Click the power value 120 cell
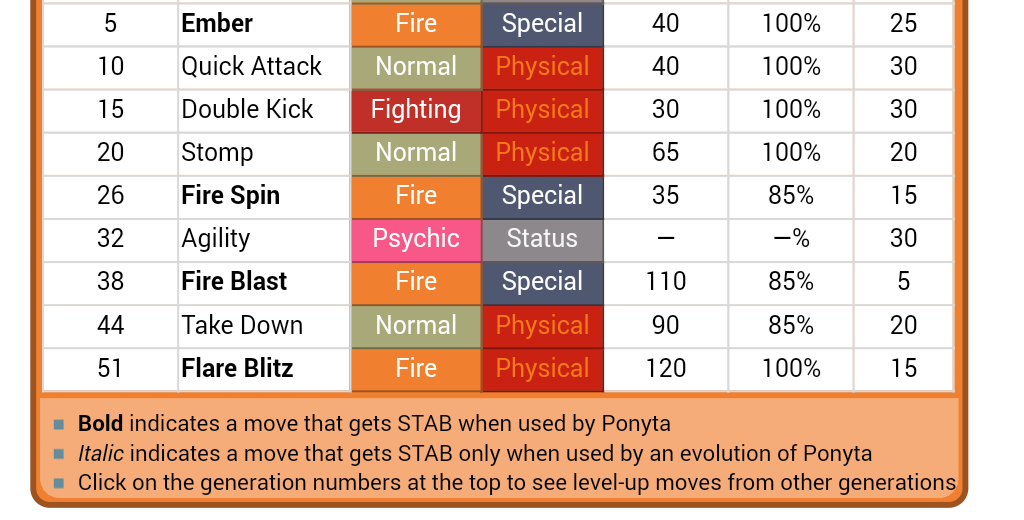The height and width of the screenshot is (520, 1024). tap(665, 369)
